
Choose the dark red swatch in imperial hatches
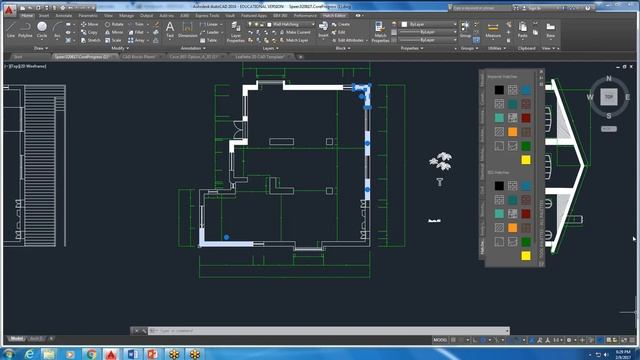[x=526, y=118]
